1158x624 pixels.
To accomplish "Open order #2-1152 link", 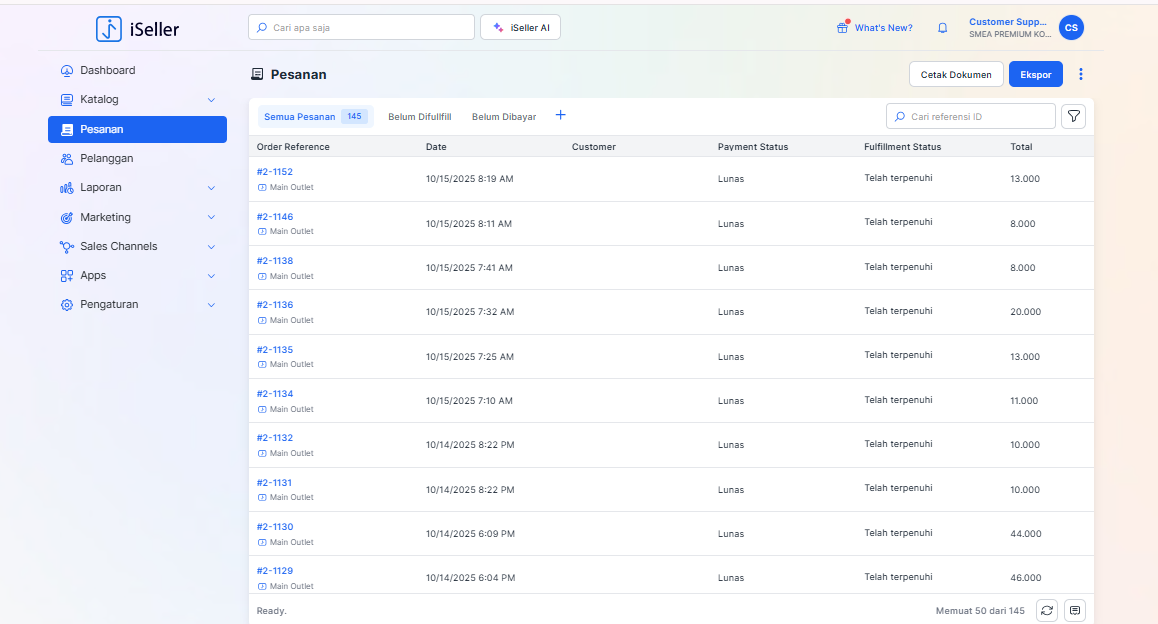I will coord(275,172).
